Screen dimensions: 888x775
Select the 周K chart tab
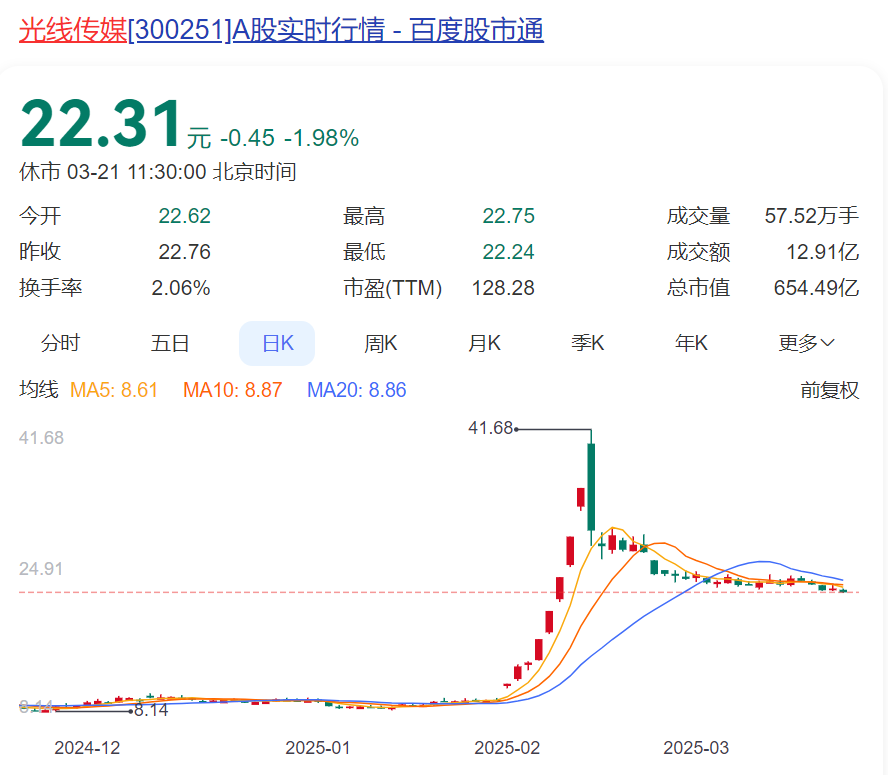(x=381, y=343)
